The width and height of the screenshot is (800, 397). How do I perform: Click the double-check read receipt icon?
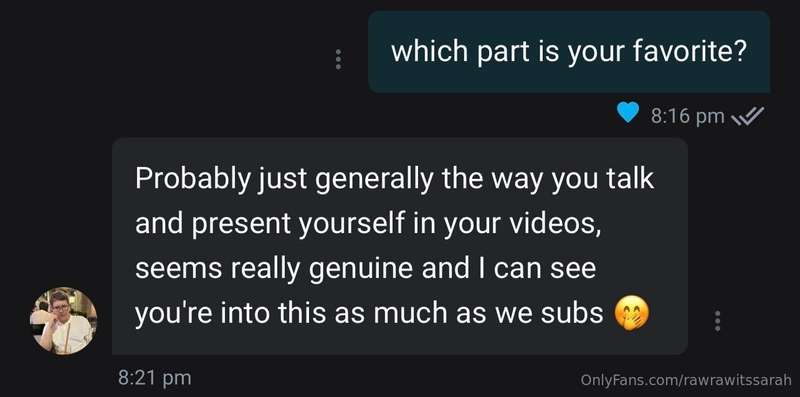pyautogui.click(x=748, y=115)
